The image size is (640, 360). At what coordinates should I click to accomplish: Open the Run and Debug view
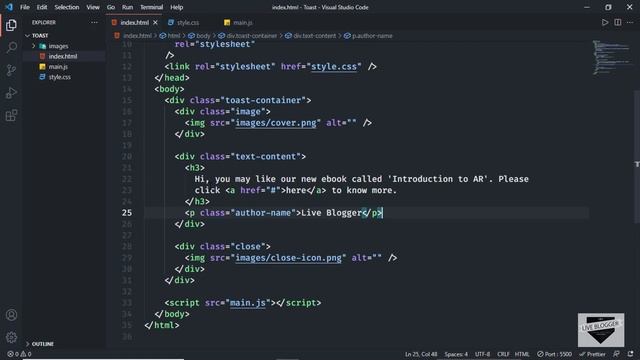click(x=11, y=93)
